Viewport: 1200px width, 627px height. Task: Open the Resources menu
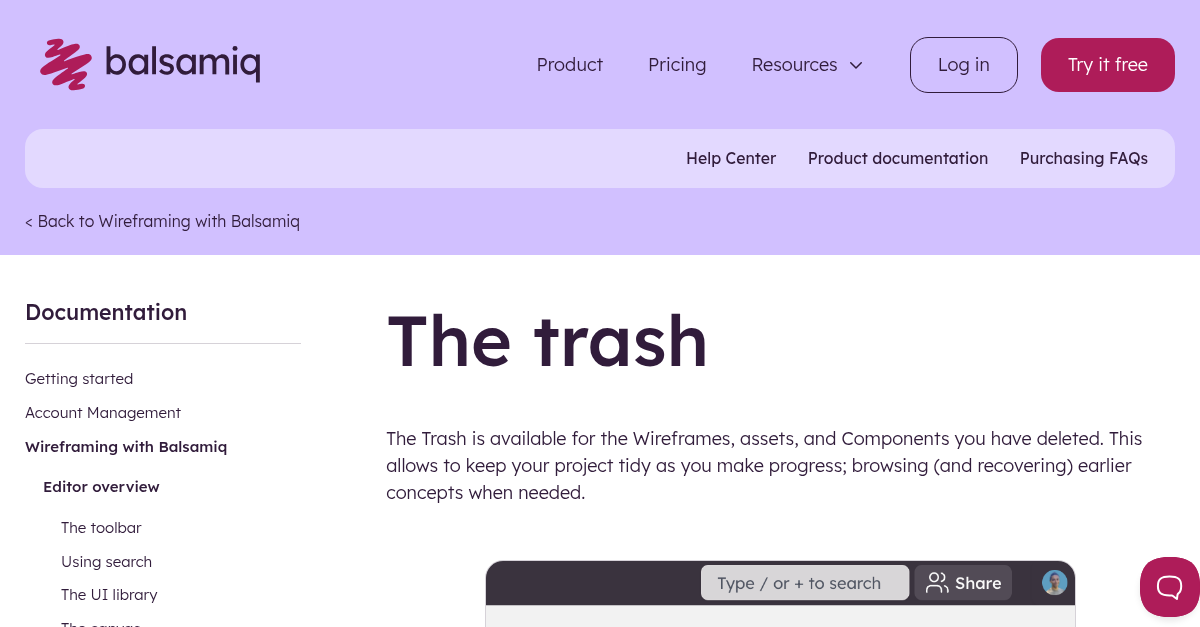[x=794, y=64]
